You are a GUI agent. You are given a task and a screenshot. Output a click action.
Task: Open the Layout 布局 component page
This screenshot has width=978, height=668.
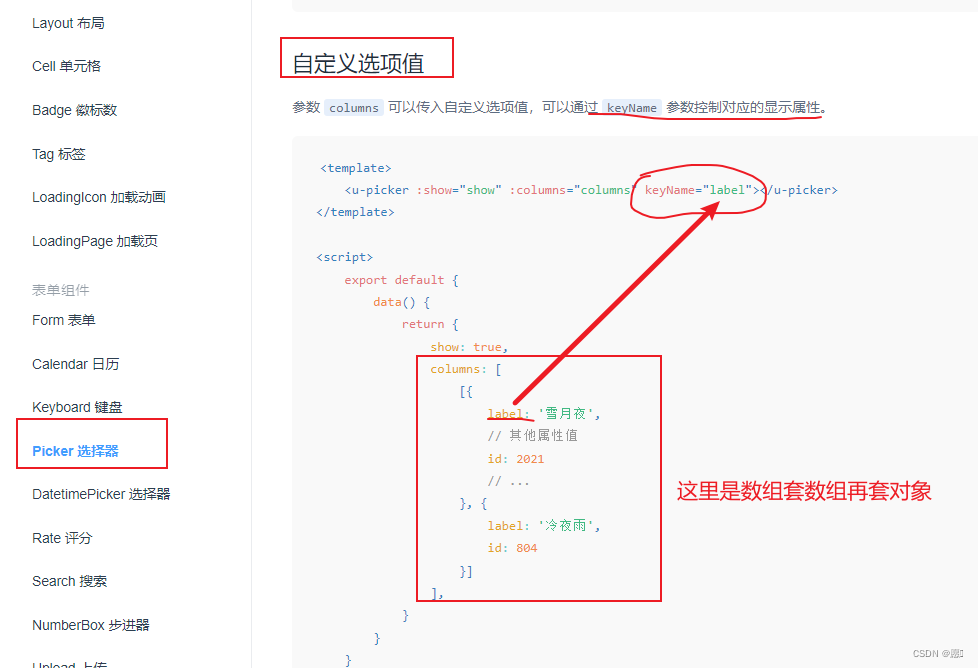point(70,22)
